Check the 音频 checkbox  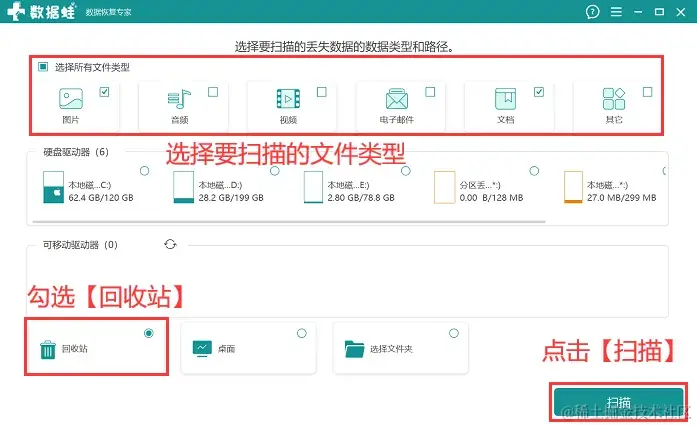[x=213, y=92]
